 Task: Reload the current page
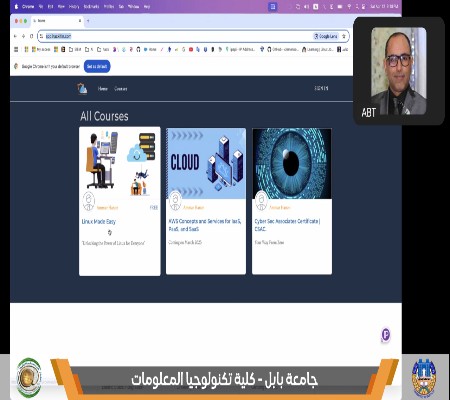[31, 36]
